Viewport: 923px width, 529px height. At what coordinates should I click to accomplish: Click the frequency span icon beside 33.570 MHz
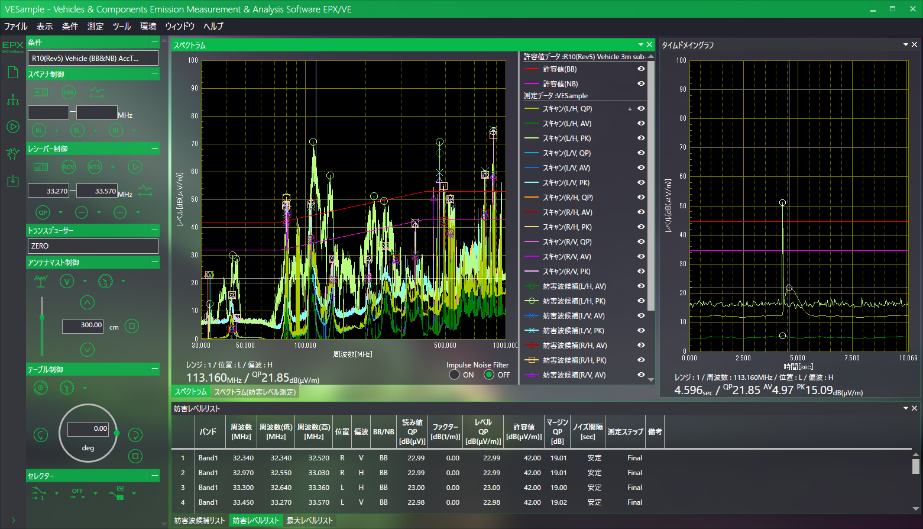pyautogui.click(x=145, y=191)
